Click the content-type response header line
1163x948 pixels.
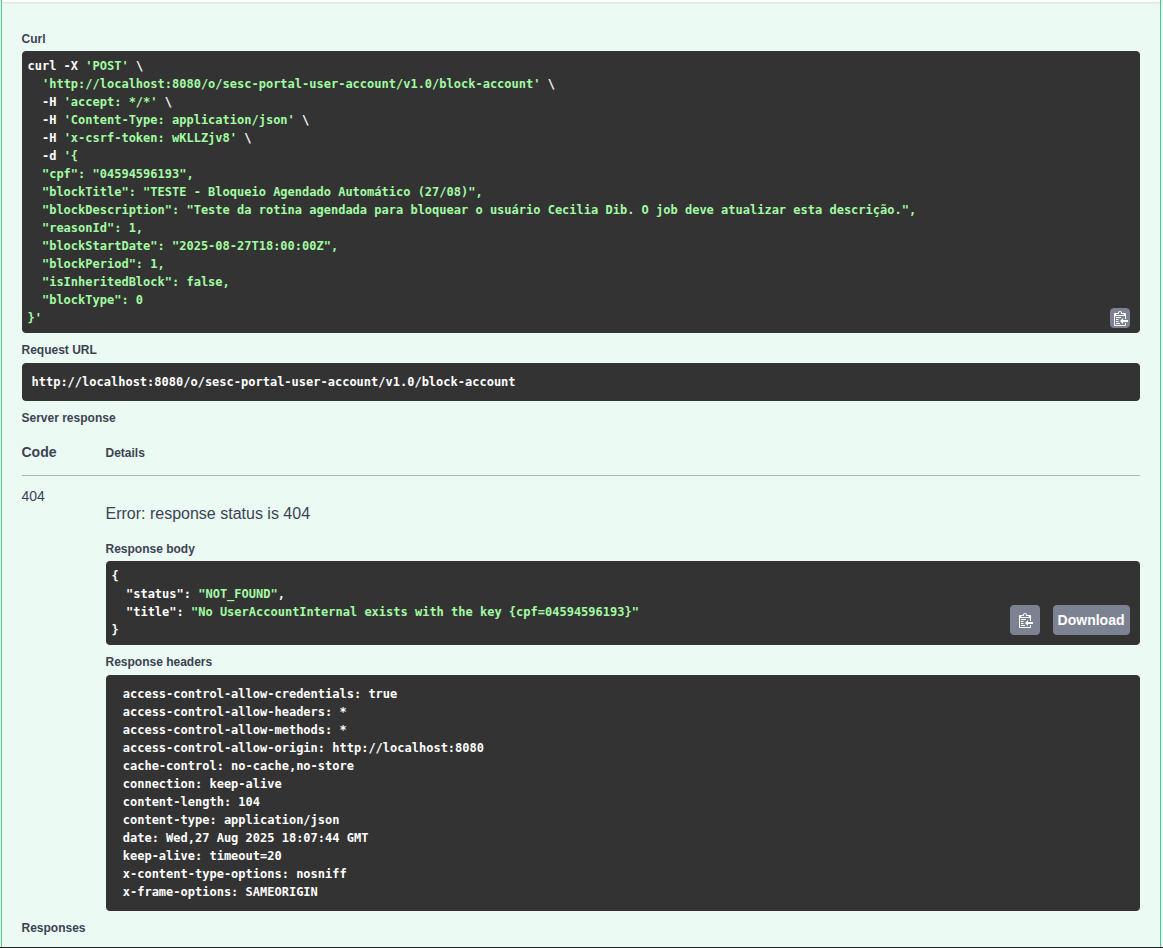230,820
